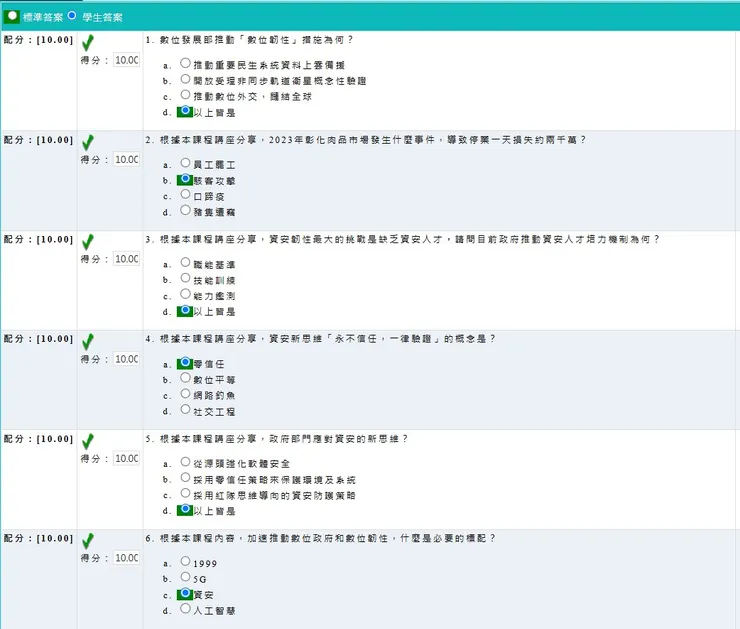This screenshot has height=629, width=740.
Task: Choose 5G option in question 6
Action: pyautogui.click(x=185, y=577)
